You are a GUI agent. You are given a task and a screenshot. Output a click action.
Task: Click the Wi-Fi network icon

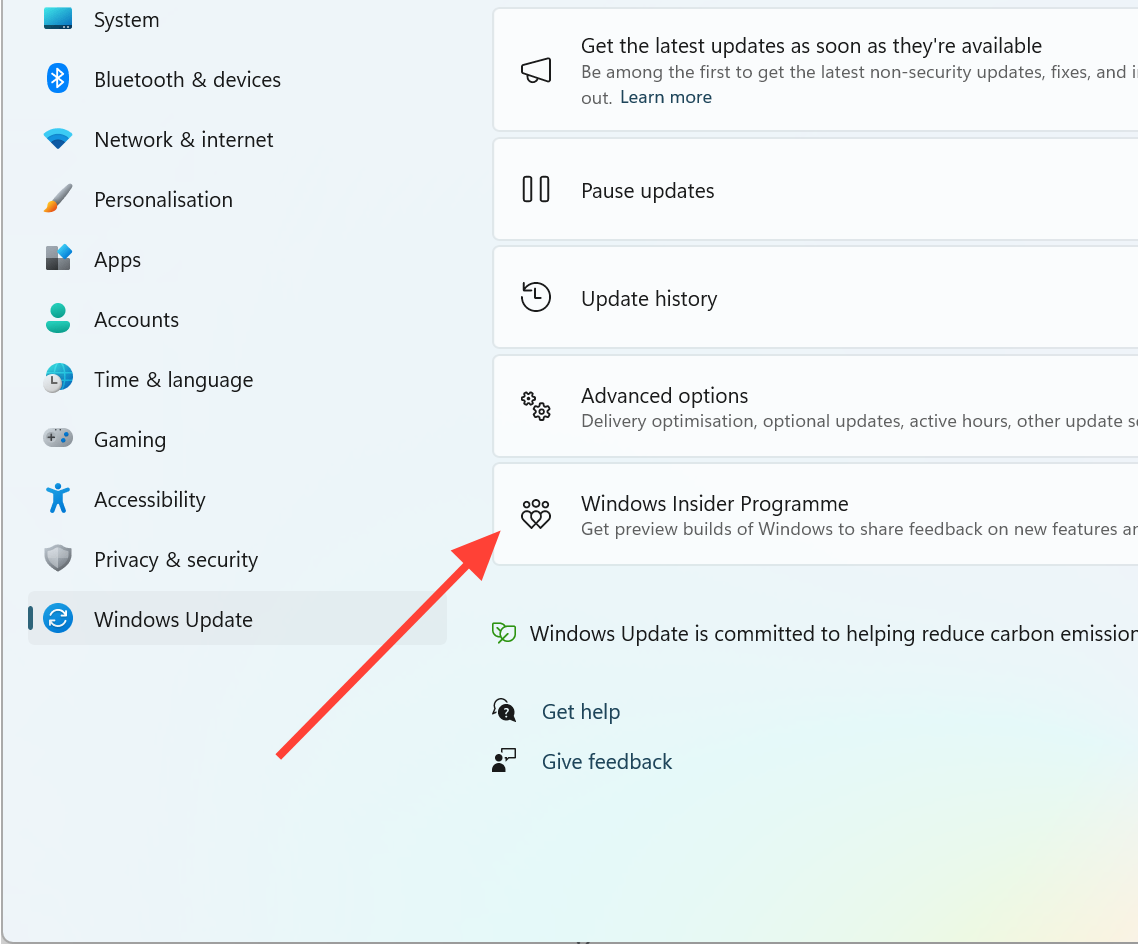58,138
